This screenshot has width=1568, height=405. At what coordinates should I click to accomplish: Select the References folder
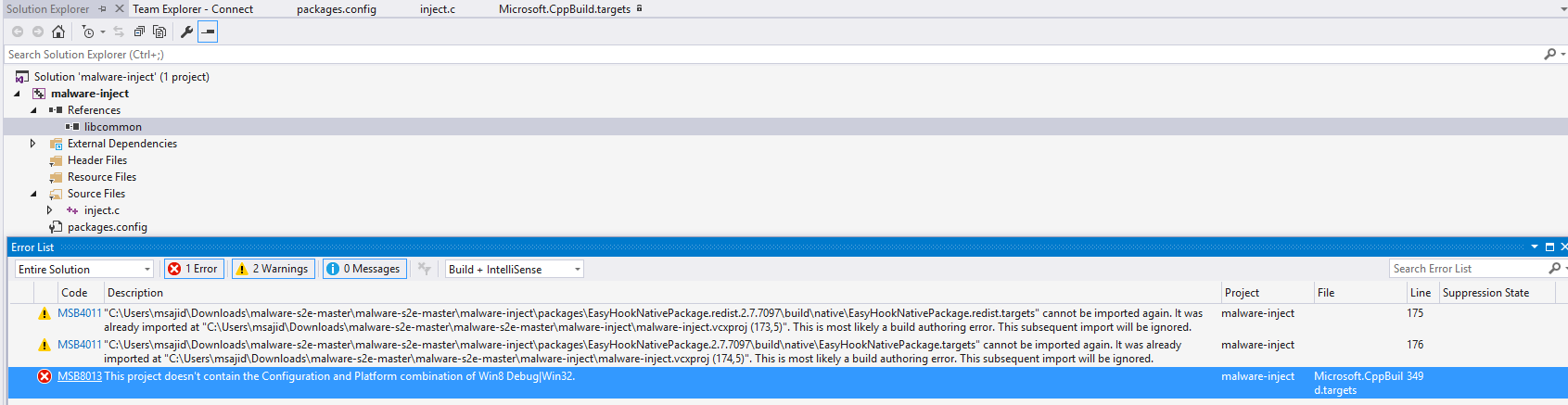tap(94, 110)
